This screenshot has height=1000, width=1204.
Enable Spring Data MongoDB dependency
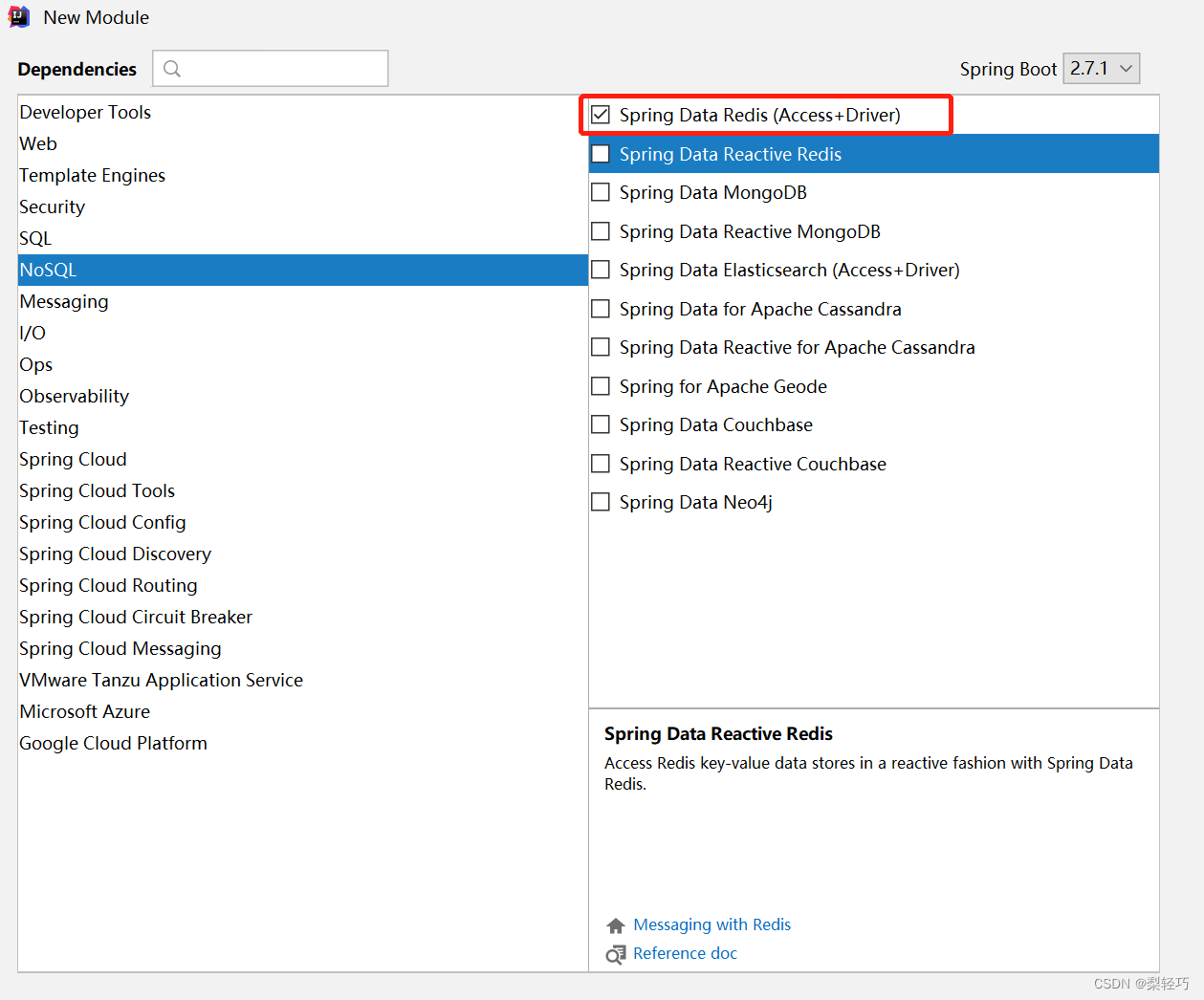pos(601,192)
